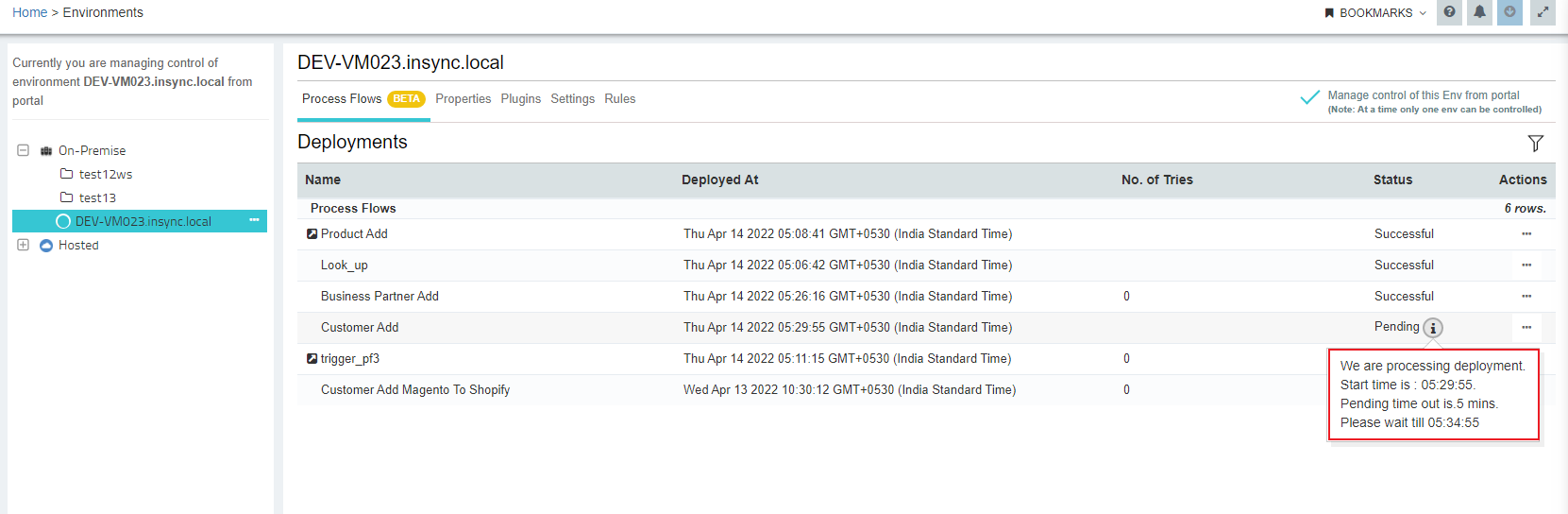1568x514 pixels.
Task: Open the help question mark icon
Action: pos(1449,12)
